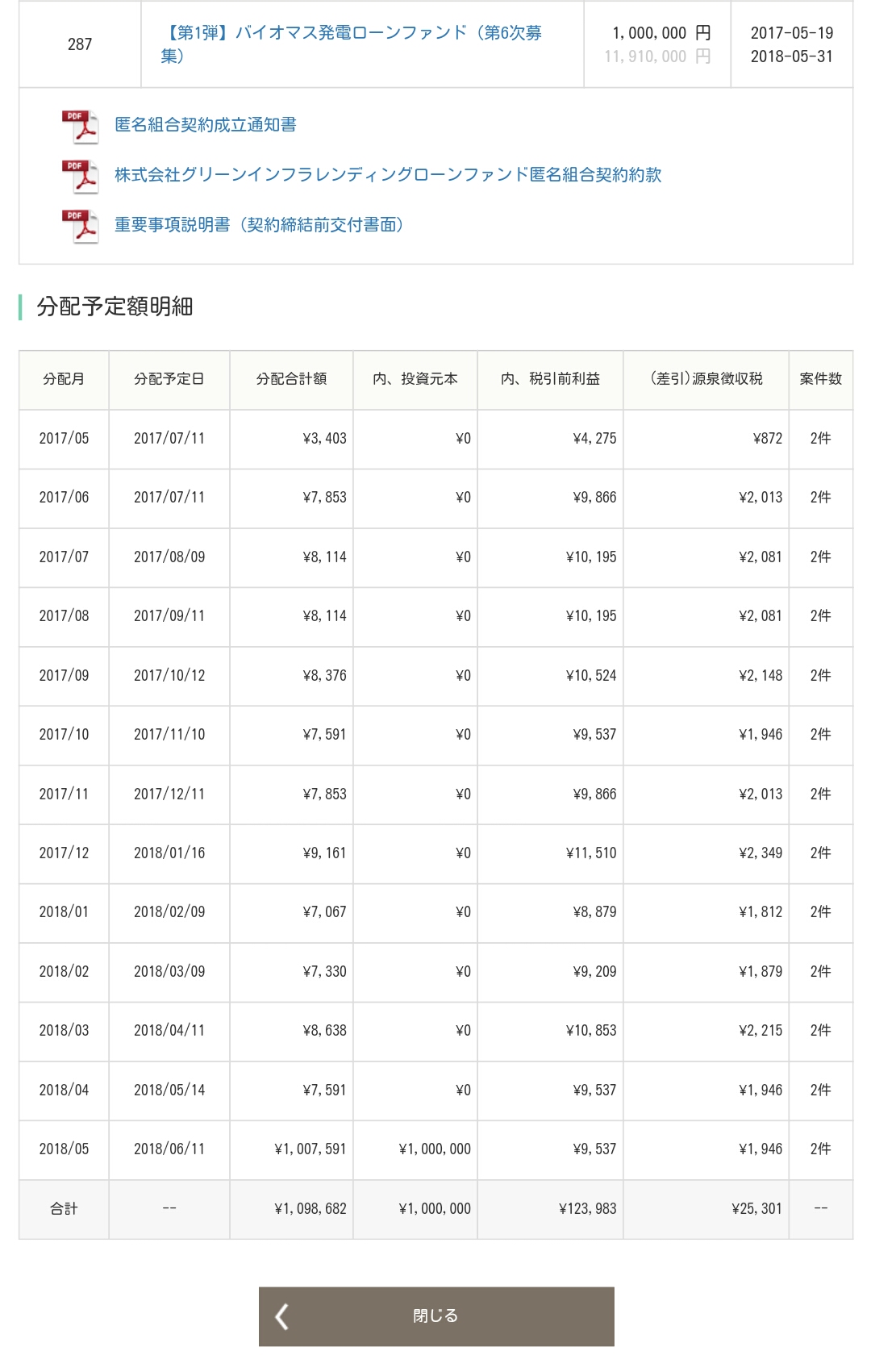Click the left chevron on 閉じる button
Screen dimensions: 871x1372
coord(281,1316)
